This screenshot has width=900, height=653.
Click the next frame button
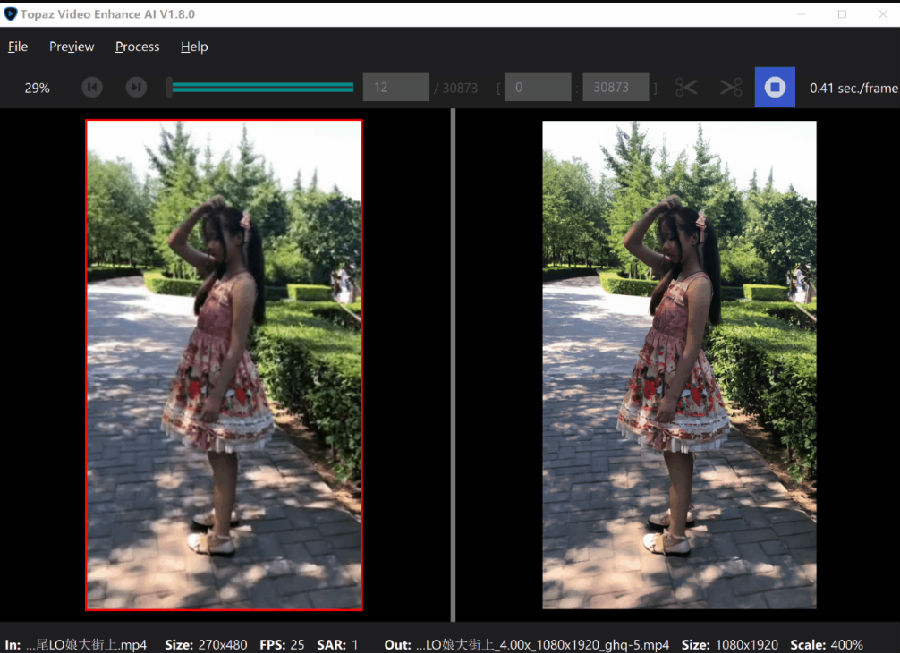[x=136, y=87]
